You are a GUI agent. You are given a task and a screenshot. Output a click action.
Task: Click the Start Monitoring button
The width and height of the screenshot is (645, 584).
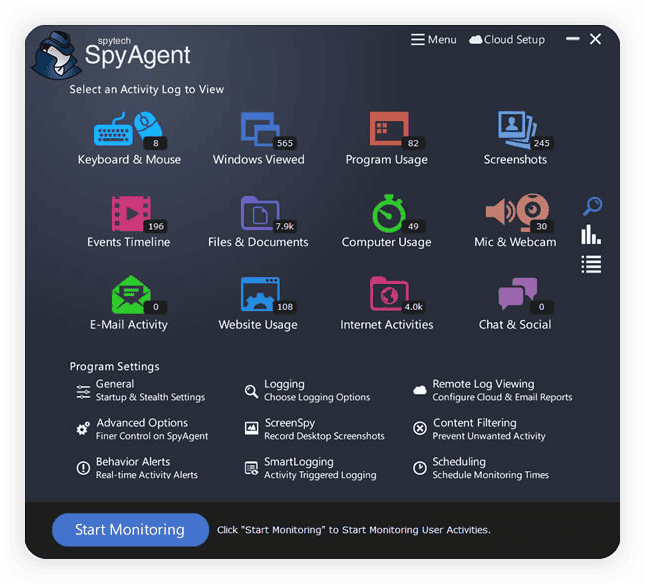130,530
